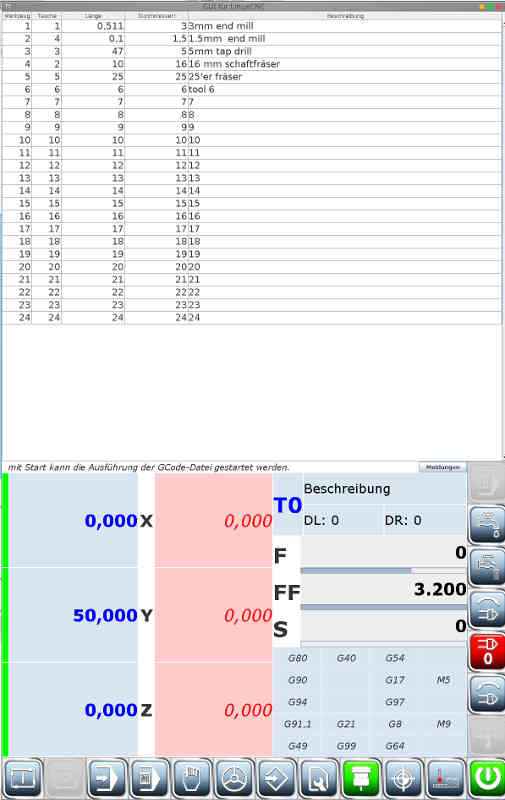Click the red spindle stop button
Image resolution: width=505 pixels, height=800 pixels.
tap(487, 652)
